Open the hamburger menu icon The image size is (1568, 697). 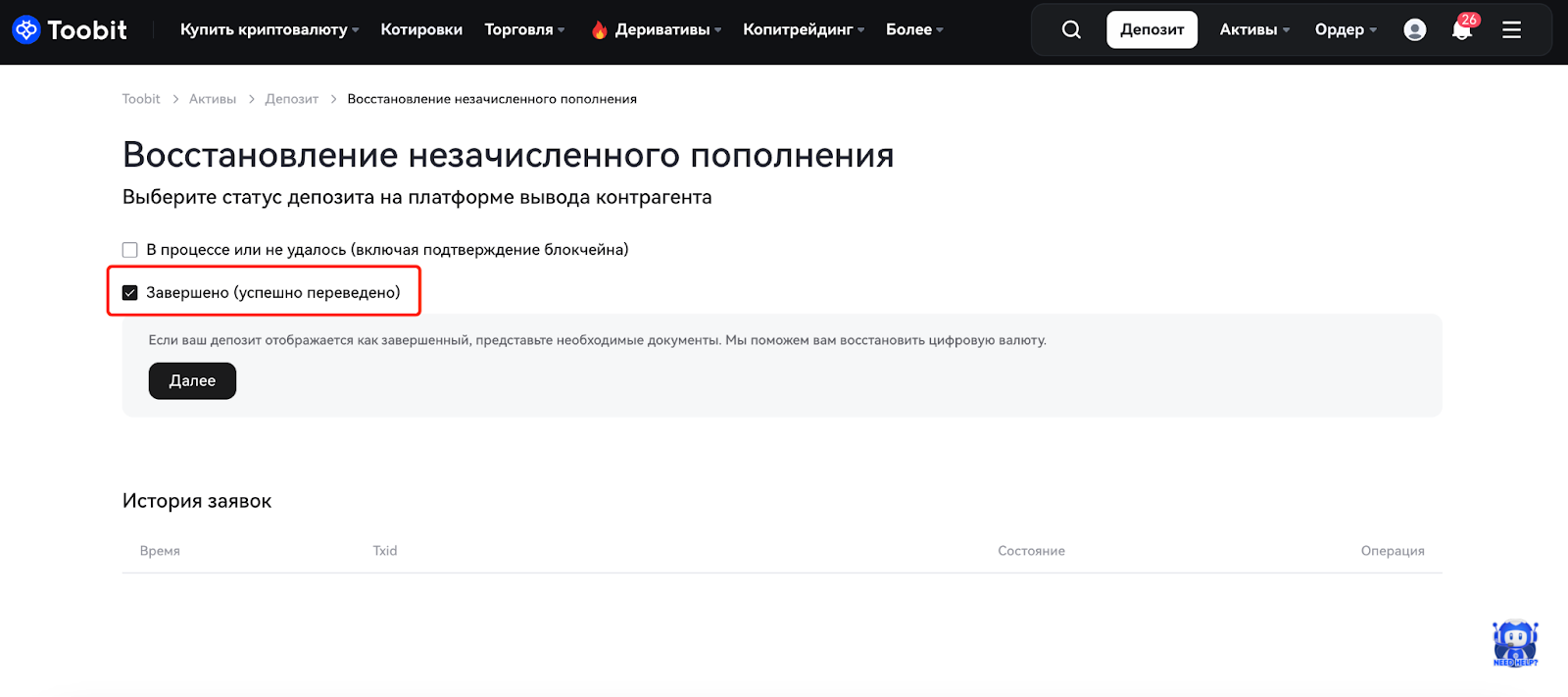1511,29
